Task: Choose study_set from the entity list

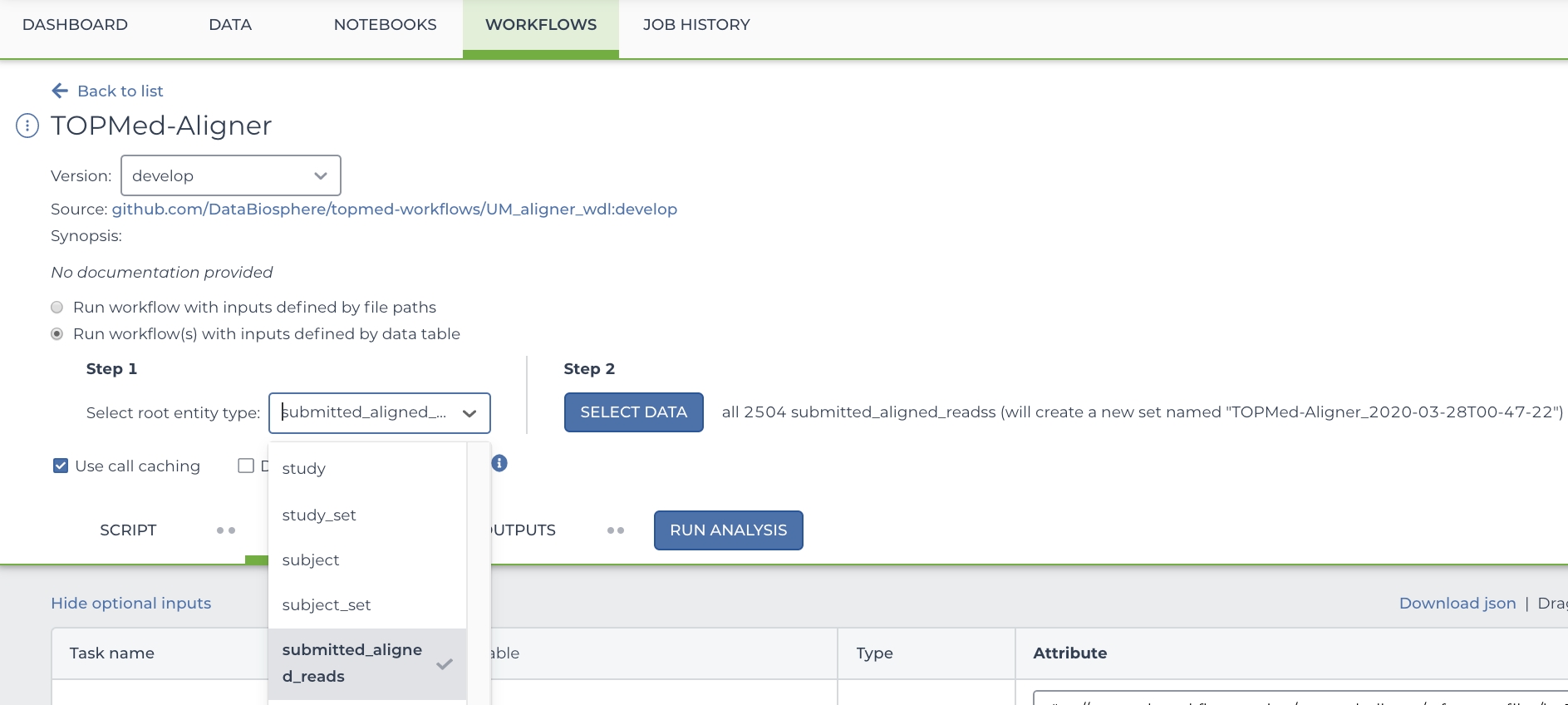Action: [319, 515]
